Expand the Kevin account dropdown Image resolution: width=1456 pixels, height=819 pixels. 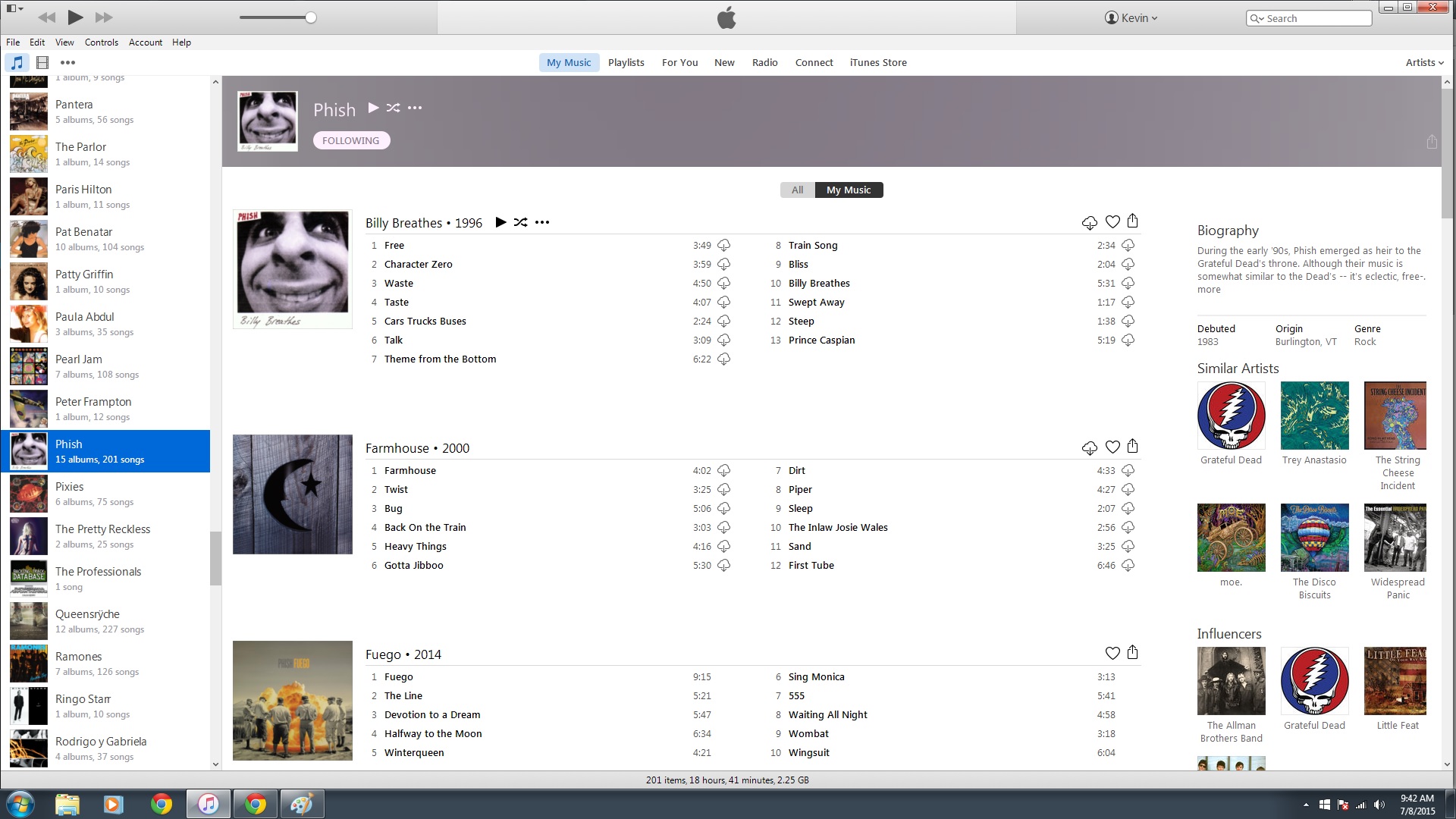(x=1131, y=18)
